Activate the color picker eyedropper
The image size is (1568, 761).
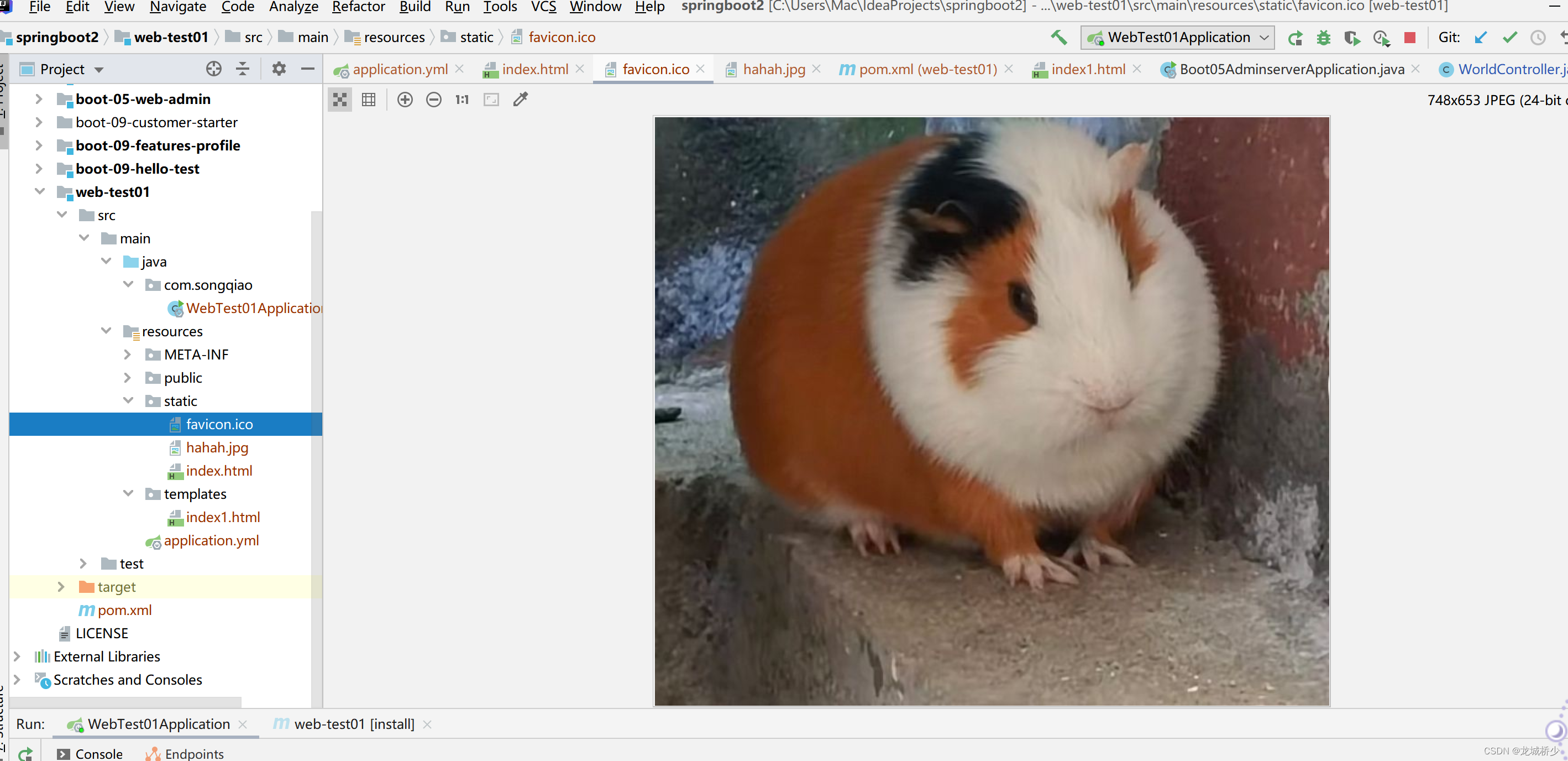click(521, 100)
